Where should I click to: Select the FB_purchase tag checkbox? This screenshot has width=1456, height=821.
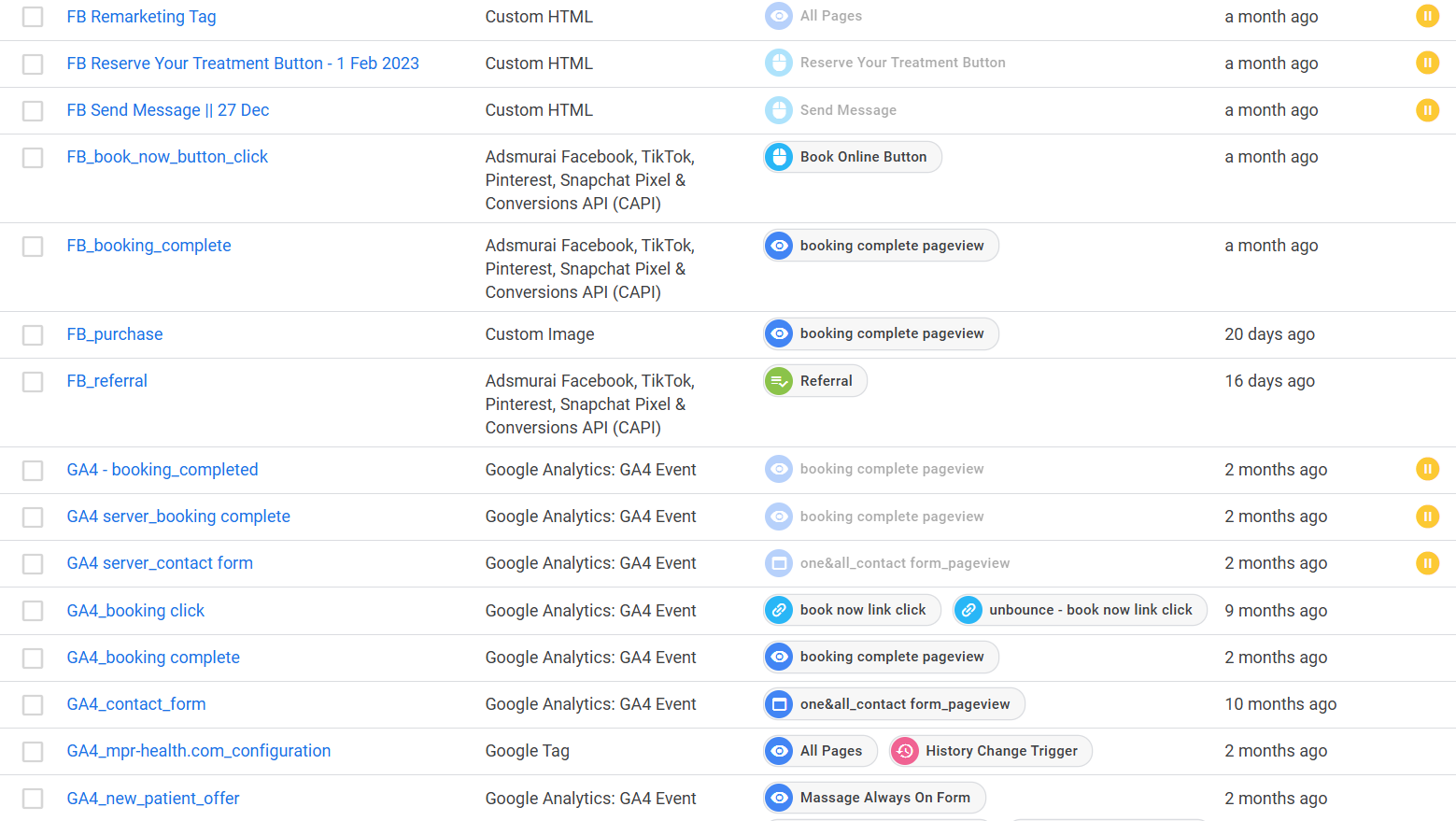(x=33, y=335)
